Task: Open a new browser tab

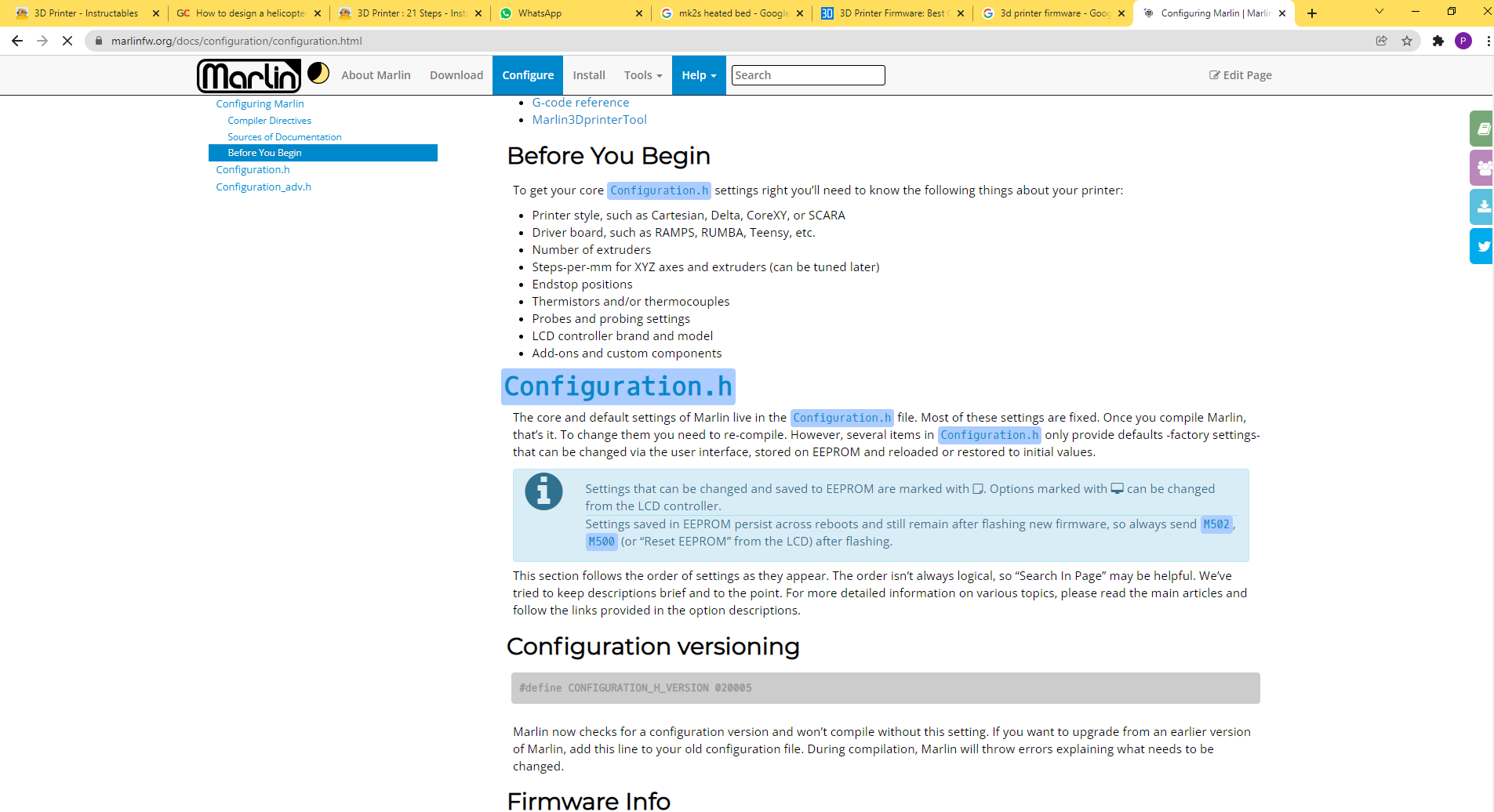Action: tap(1312, 13)
